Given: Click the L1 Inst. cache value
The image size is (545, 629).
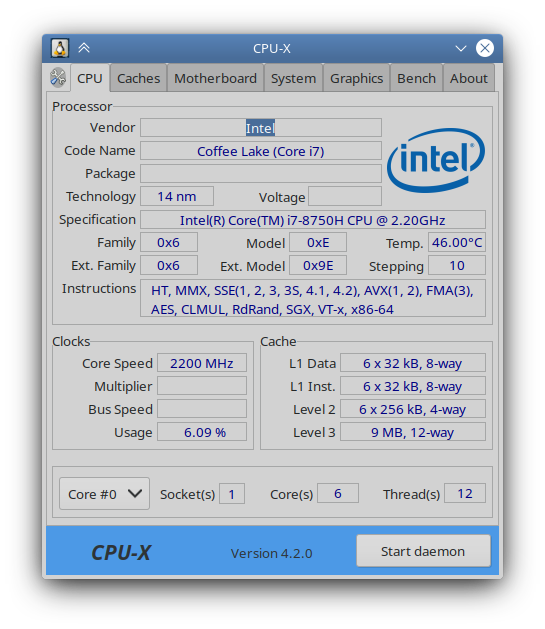Looking at the screenshot, I should click(x=413, y=386).
